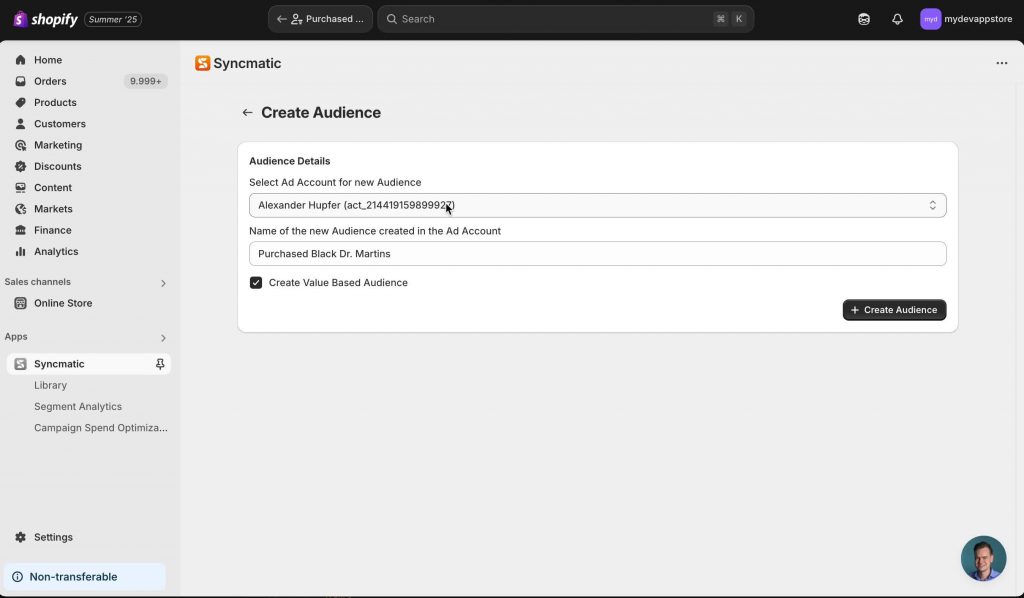Expand the Sales channels section
The height and width of the screenshot is (598, 1024).
[x=163, y=283]
